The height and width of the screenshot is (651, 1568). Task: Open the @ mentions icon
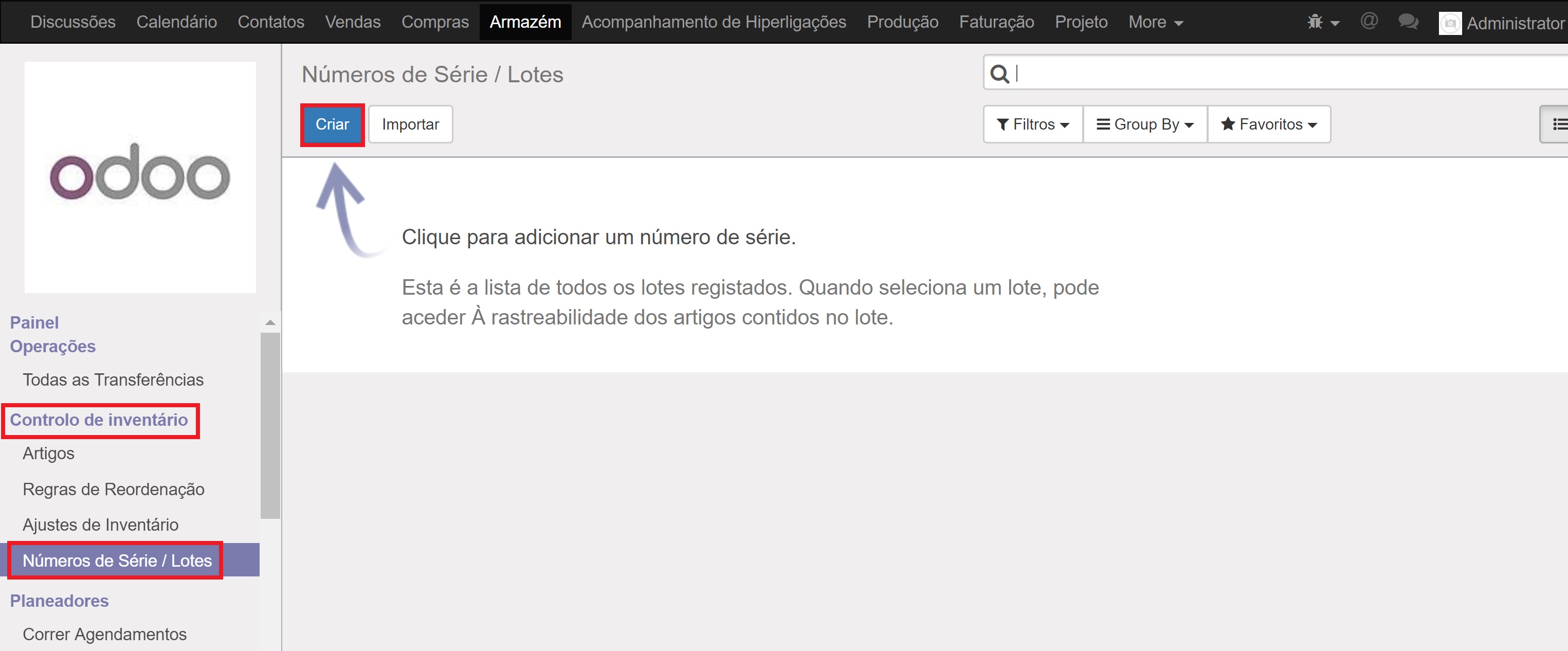coord(1369,21)
